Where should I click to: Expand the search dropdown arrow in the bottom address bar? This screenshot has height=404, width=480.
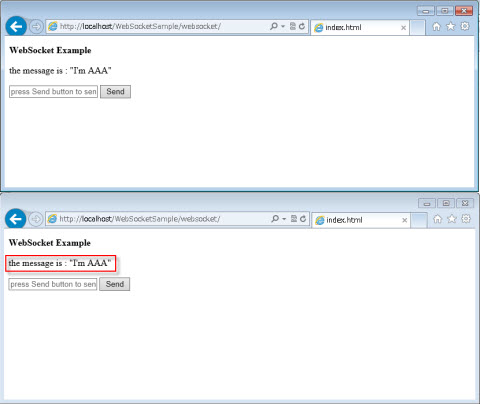coord(284,219)
